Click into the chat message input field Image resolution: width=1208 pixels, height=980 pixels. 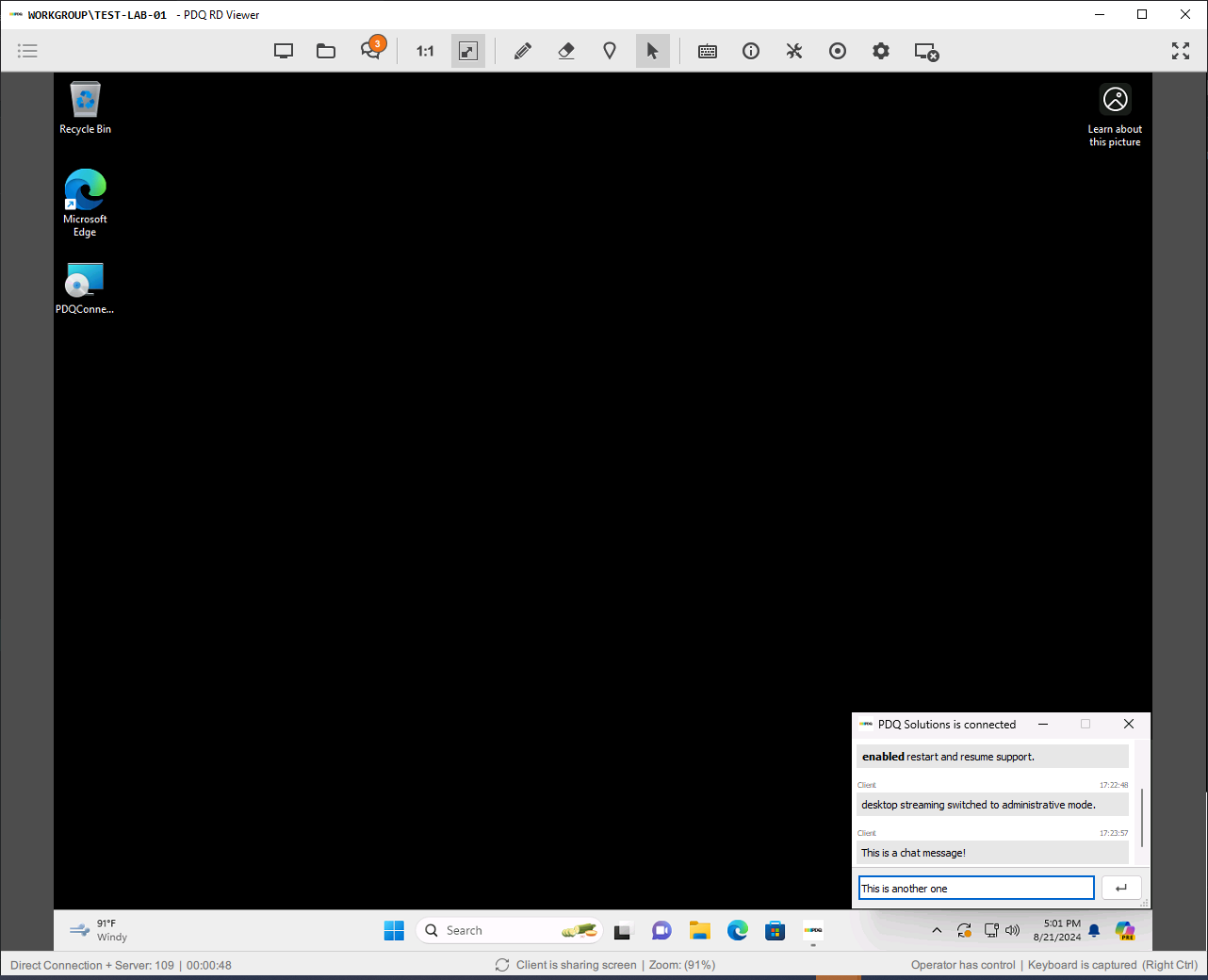click(x=976, y=888)
